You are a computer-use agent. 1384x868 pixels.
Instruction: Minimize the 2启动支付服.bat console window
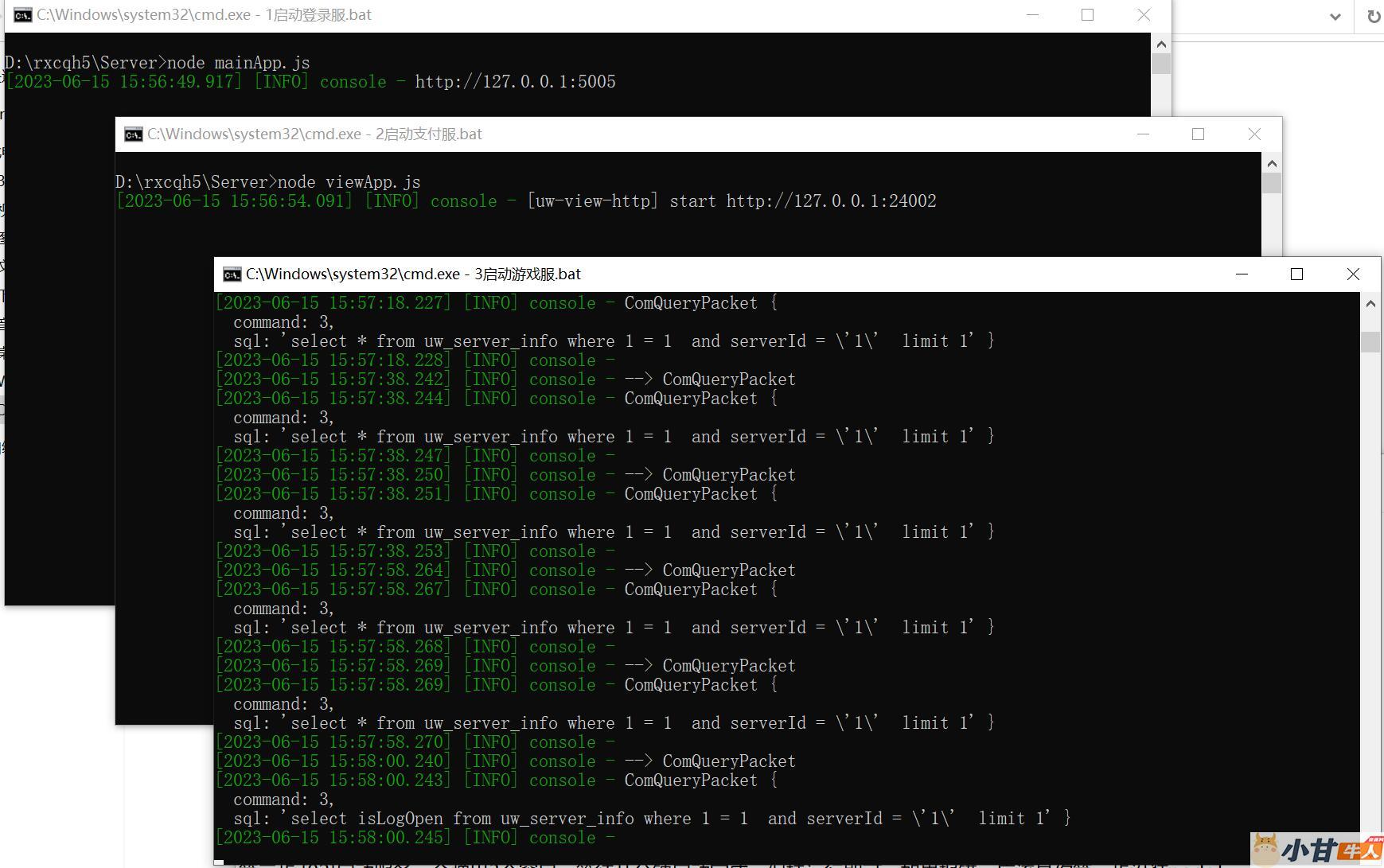[1144, 134]
